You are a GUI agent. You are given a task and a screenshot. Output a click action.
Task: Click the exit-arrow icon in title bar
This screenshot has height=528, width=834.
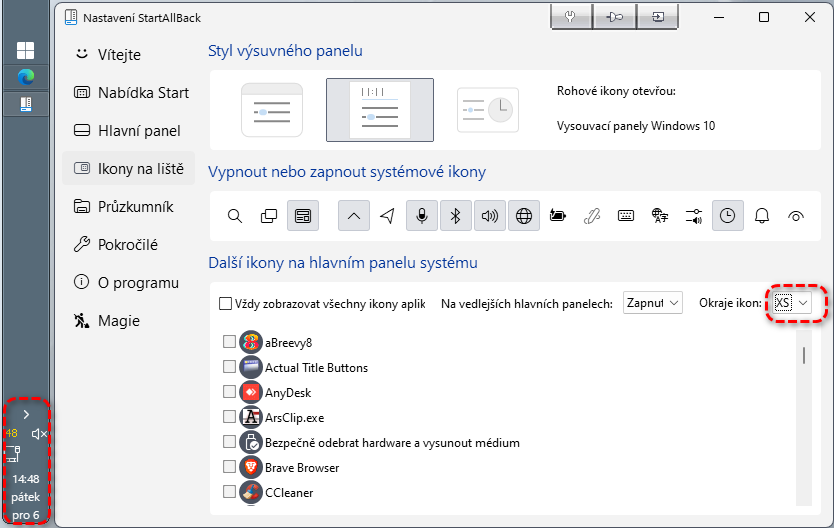[x=658, y=17]
